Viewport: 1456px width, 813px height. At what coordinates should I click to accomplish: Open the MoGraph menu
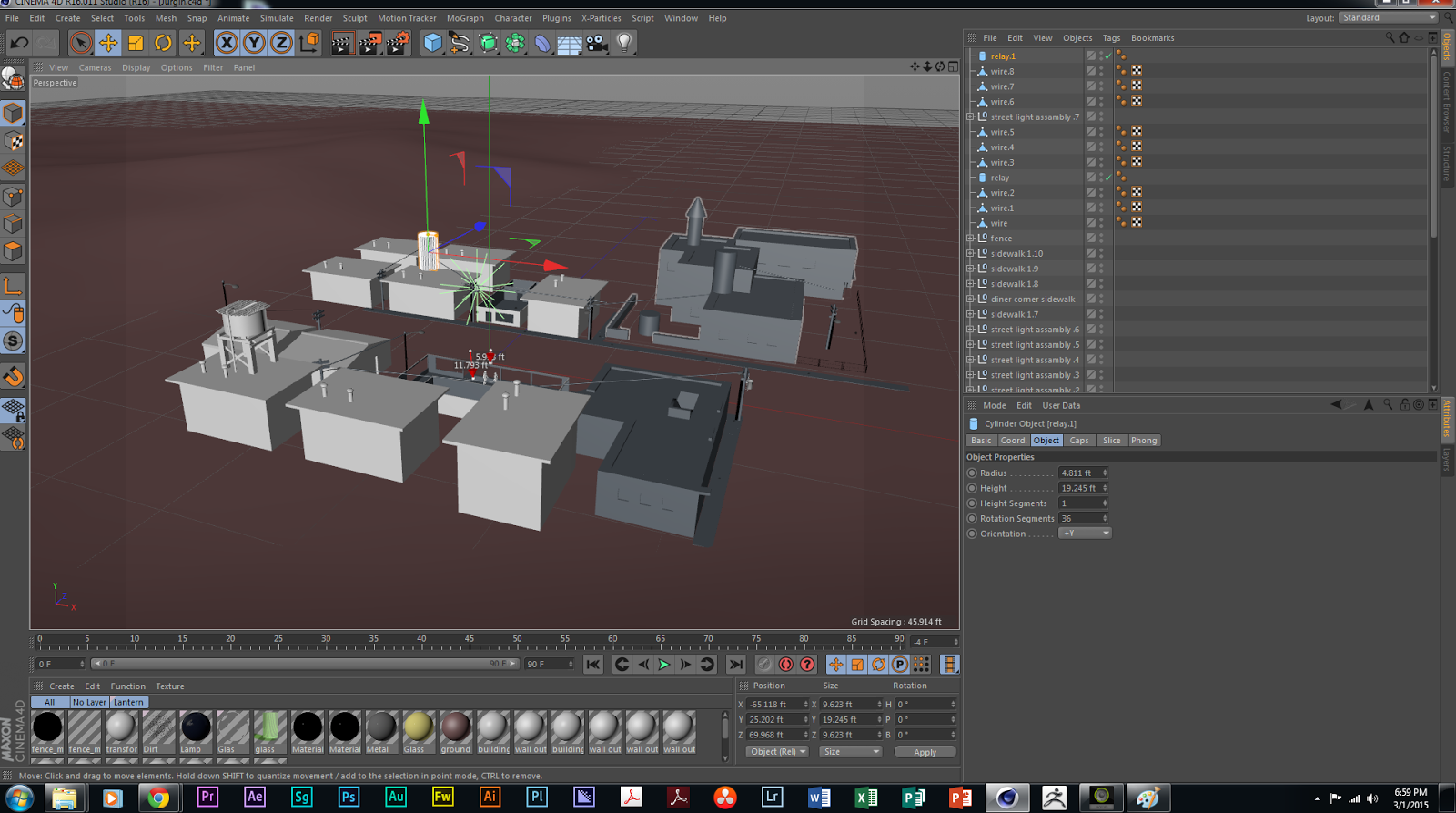(x=465, y=18)
